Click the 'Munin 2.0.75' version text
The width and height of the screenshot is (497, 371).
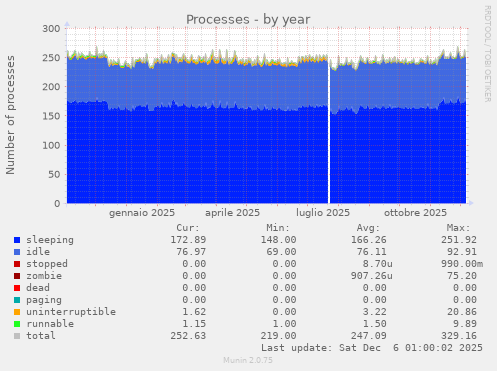coord(248,360)
